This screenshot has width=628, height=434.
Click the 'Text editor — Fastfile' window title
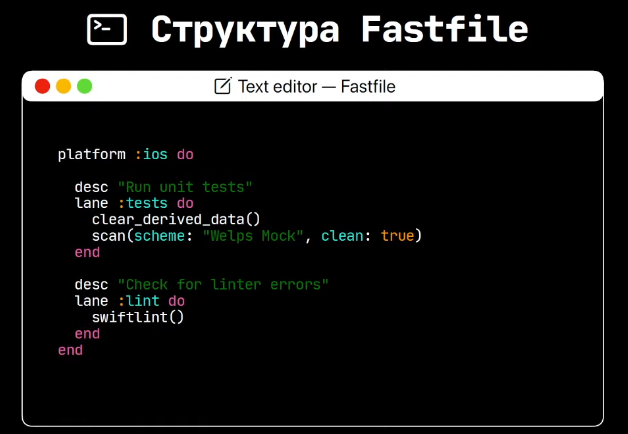click(316, 86)
